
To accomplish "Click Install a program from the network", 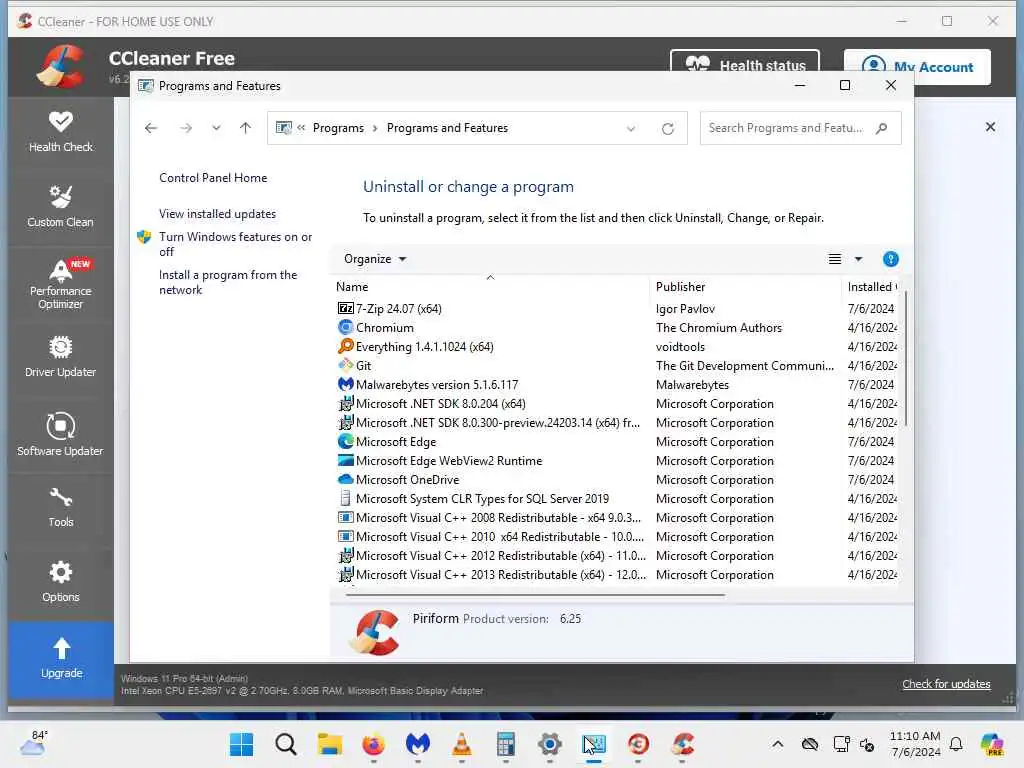I will click(x=228, y=282).
